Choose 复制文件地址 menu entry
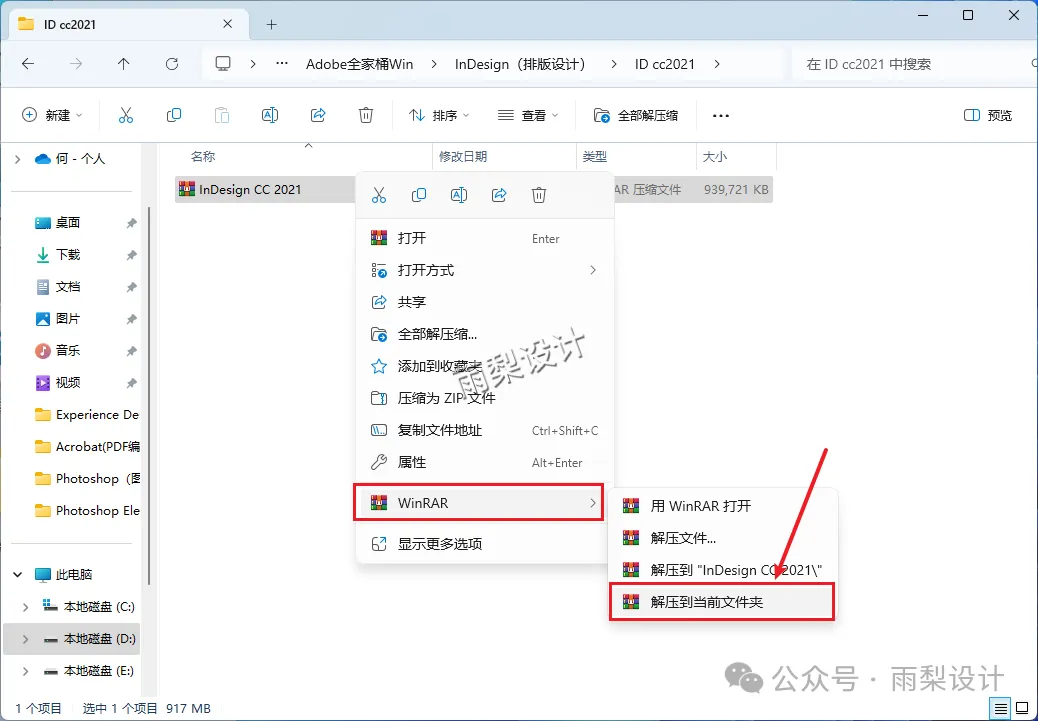Viewport: 1038px width, 721px height. point(485,430)
